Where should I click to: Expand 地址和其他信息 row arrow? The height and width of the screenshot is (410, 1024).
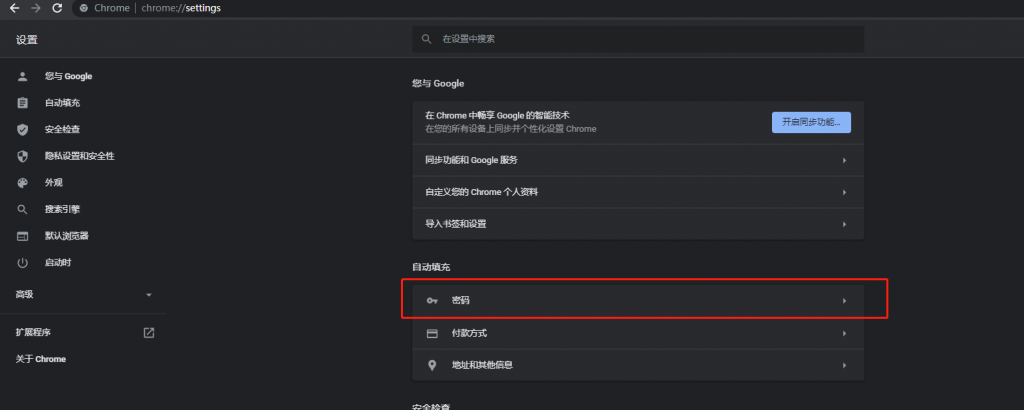coord(844,366)
